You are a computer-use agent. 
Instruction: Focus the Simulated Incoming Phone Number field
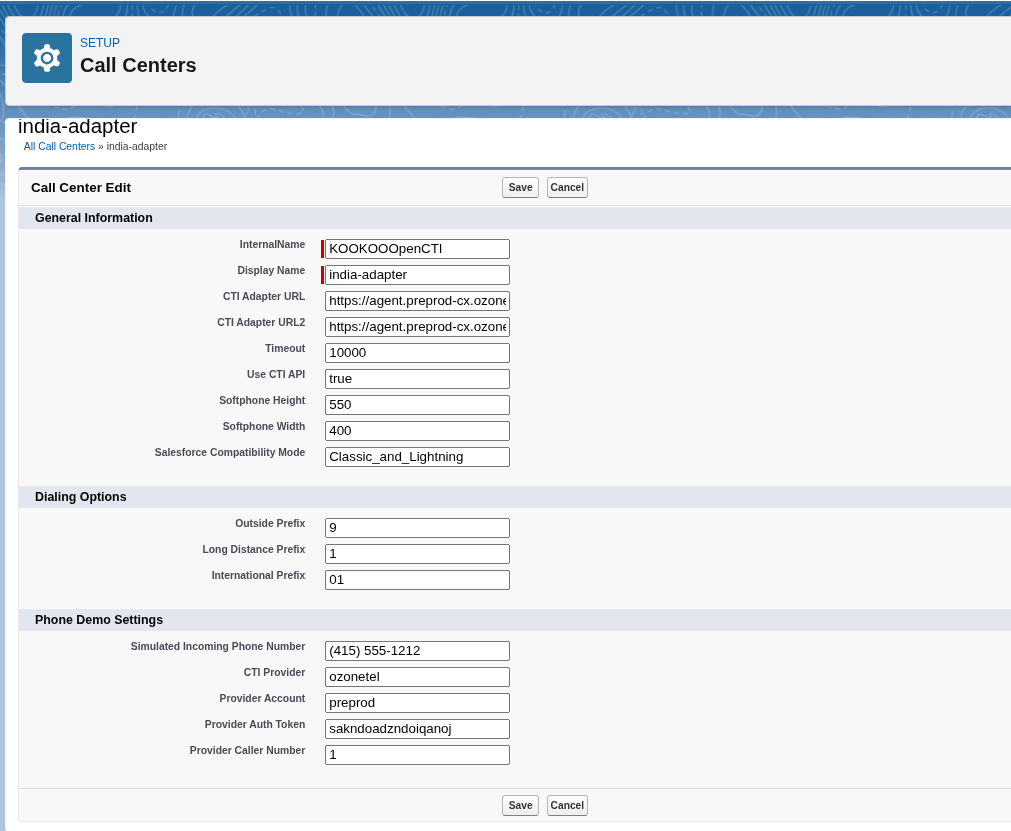(417, 651)
